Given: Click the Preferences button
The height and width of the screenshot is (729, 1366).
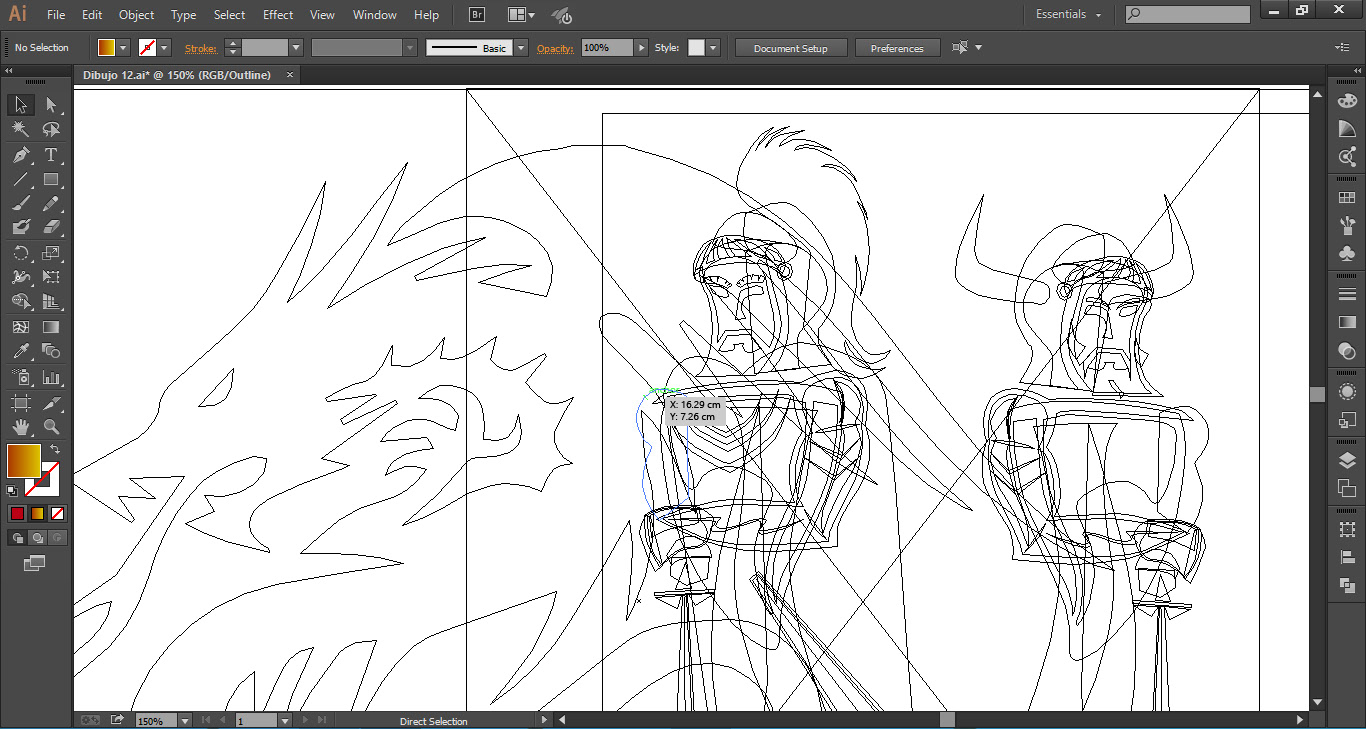Looking at the screenshot, I should click(896, 48).
